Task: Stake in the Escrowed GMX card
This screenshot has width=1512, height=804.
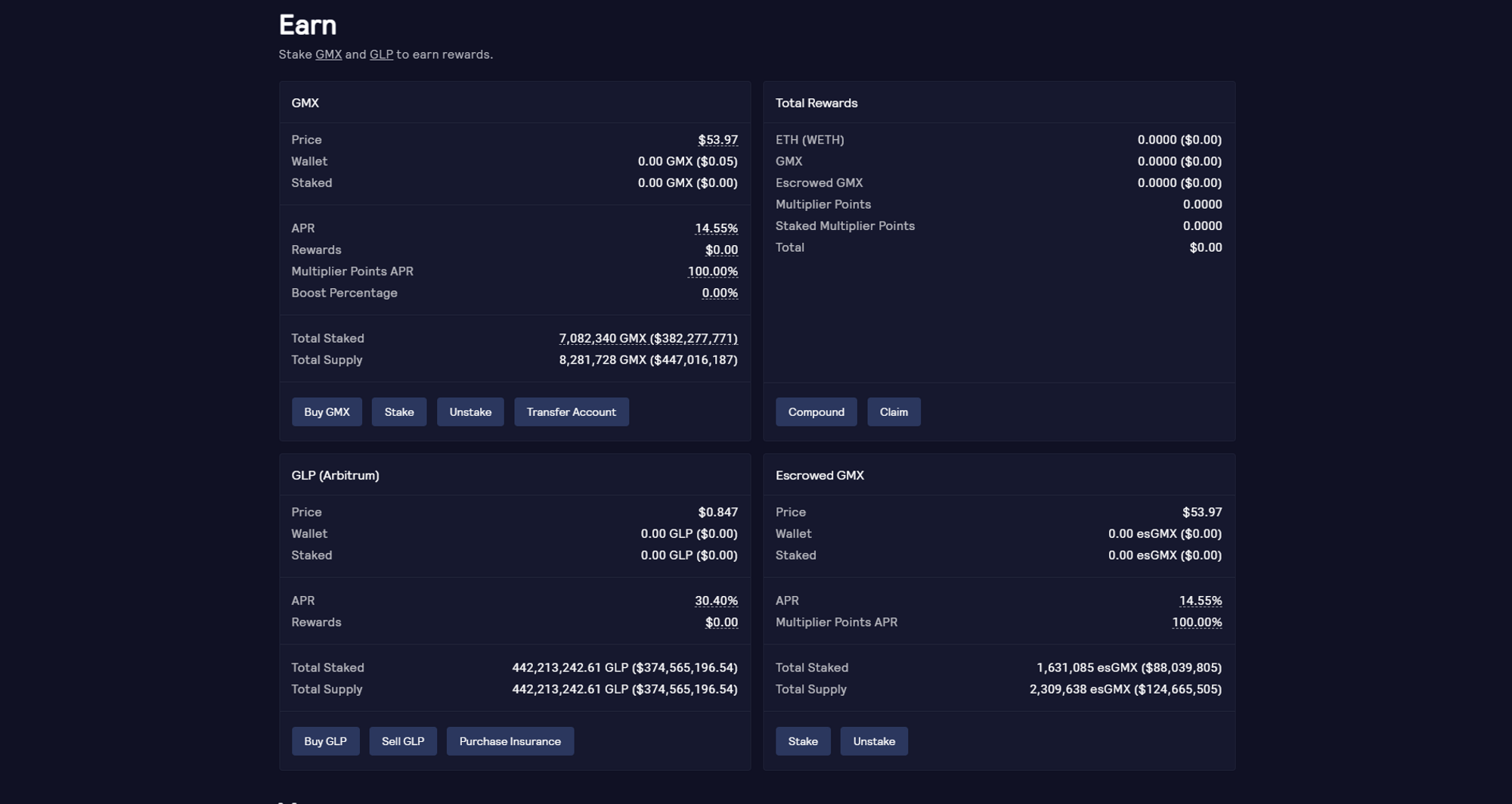Action: (803, 741)
